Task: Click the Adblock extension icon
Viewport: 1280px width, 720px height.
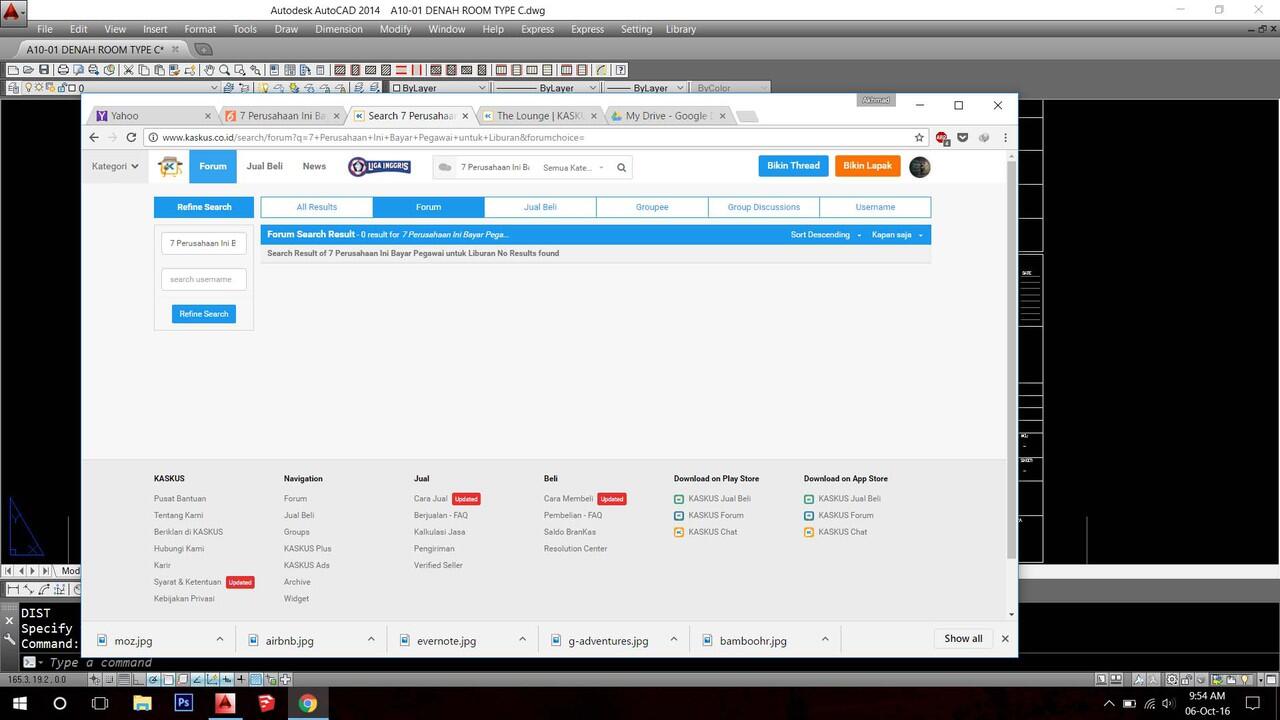Action: pyautogui.click(x=941, y=137)
